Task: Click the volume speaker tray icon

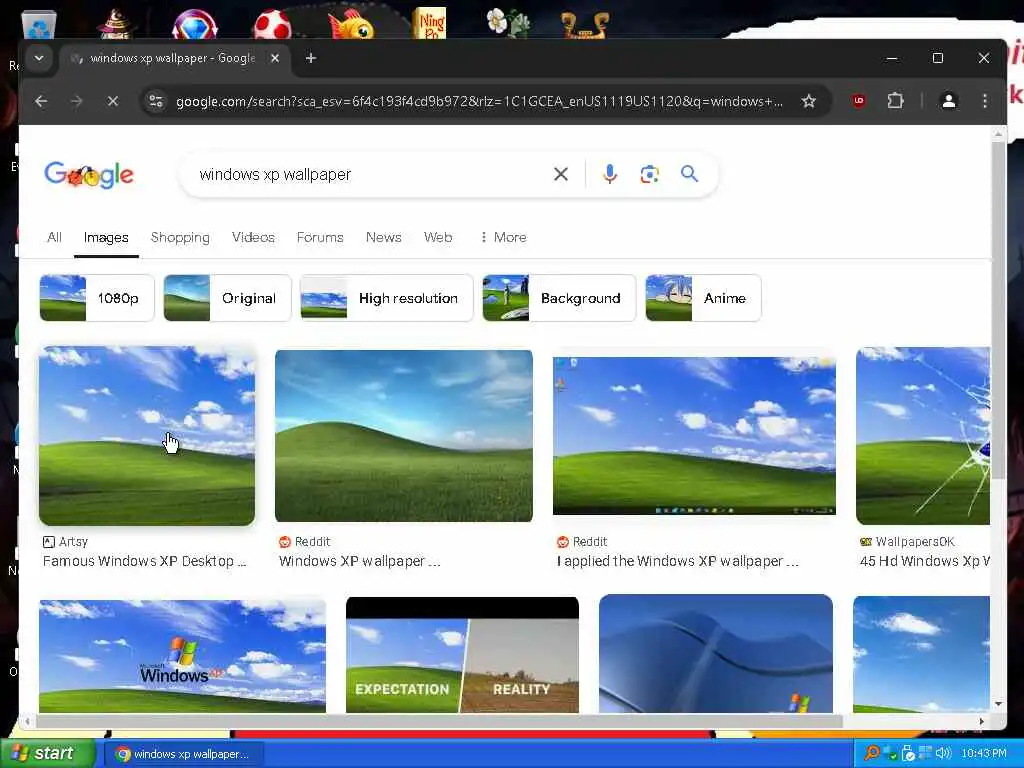Action: point(943,753)
